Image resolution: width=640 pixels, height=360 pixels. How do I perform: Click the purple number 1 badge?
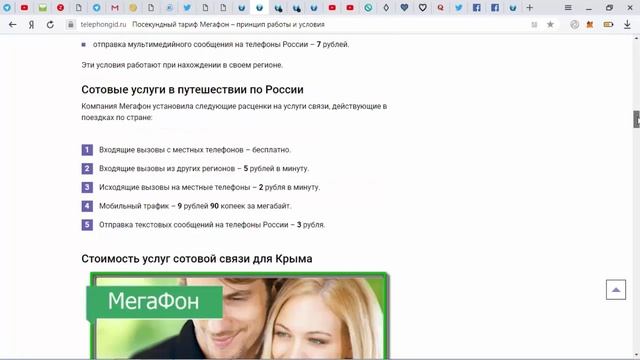pos(87,150)
